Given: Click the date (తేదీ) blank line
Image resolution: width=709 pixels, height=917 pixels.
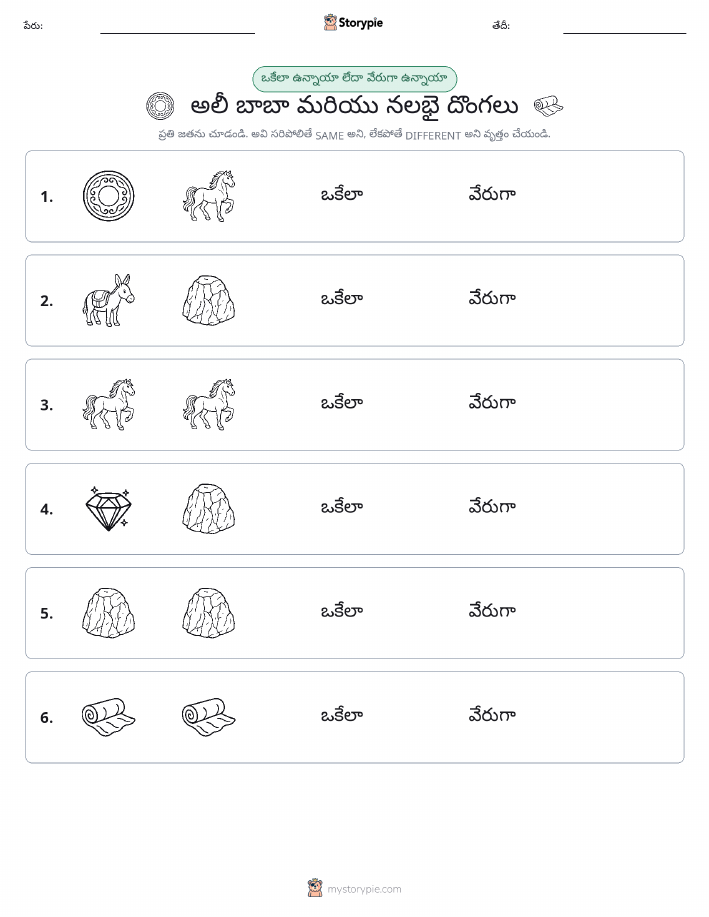Looking at the screenshot, I should [x=625, y=33].
